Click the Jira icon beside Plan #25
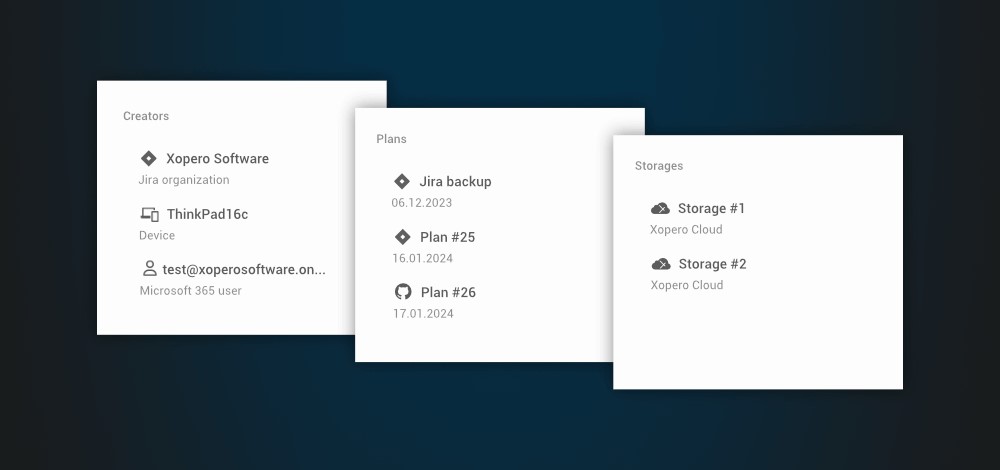This screenshot has width=1000, height=470. [402, 237]
